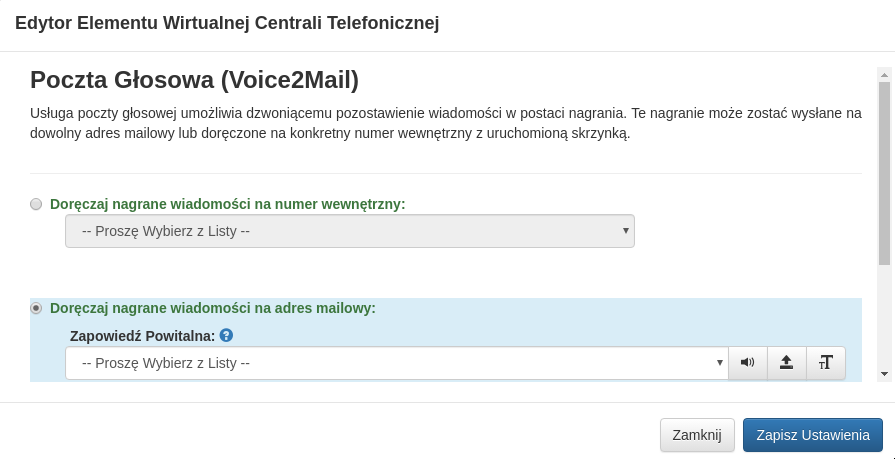Click the scrollbar down arrow
The width and height of the screenshot is (895, 459).
(884, 373)
